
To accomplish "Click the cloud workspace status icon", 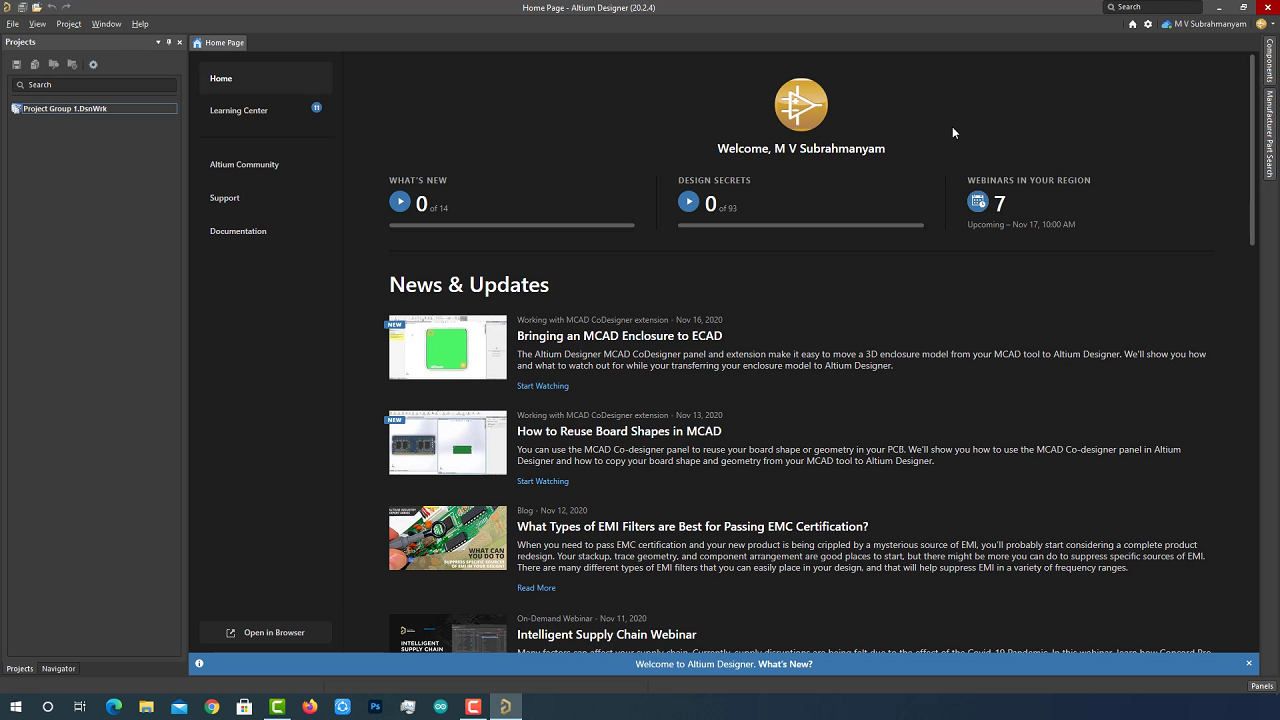I will [1166, 24].
